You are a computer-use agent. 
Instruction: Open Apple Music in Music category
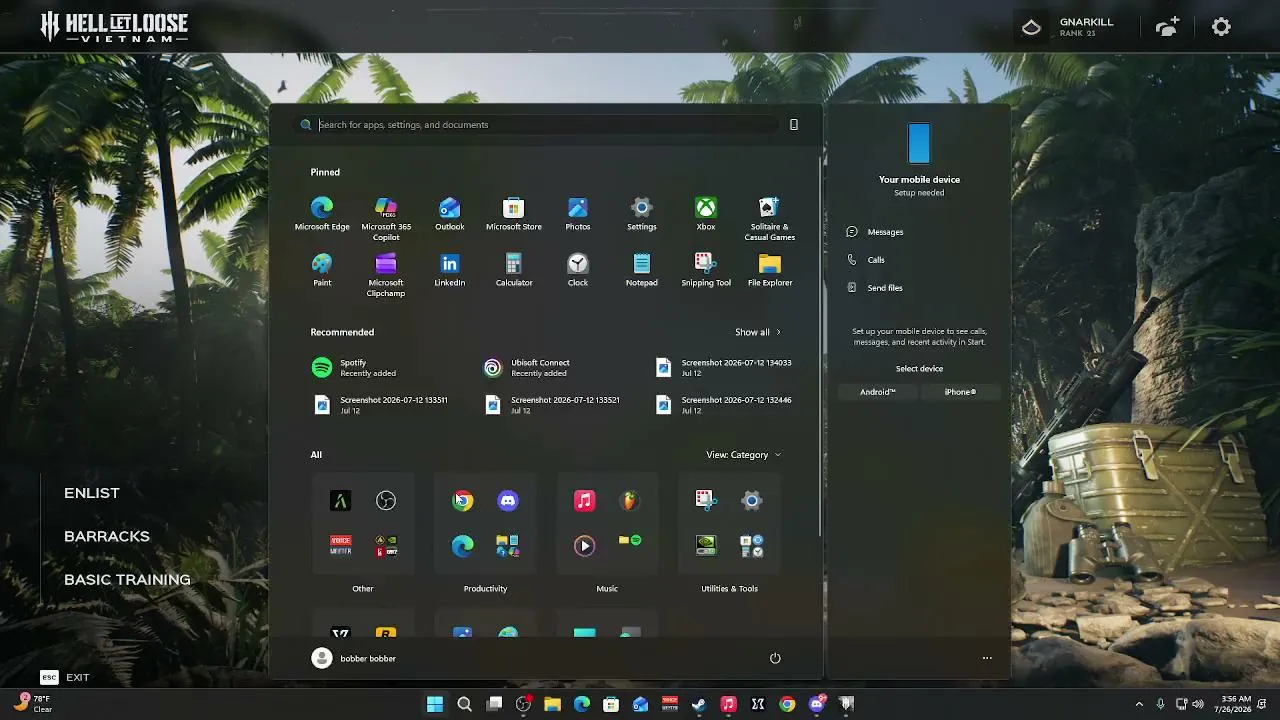584,500
